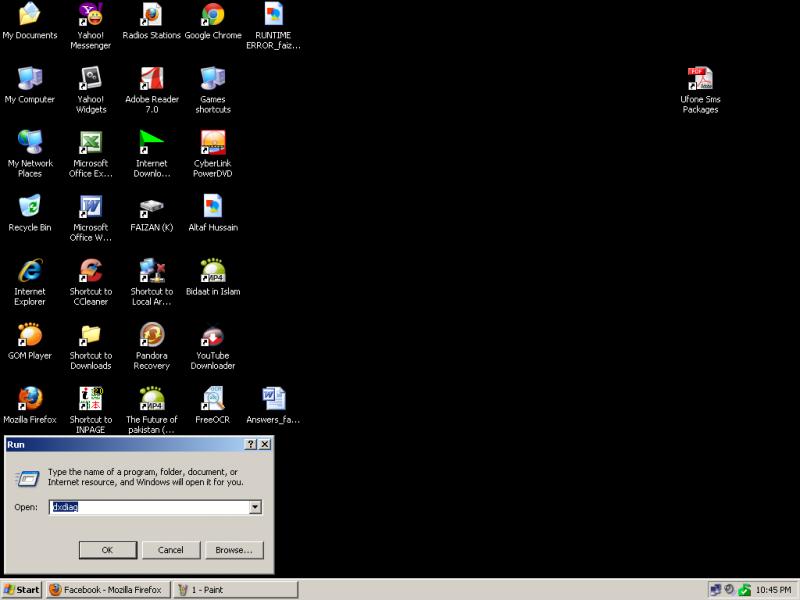Select the Pandora Recovery desktop icon
The image size is (800, 600).
[152, 335]
